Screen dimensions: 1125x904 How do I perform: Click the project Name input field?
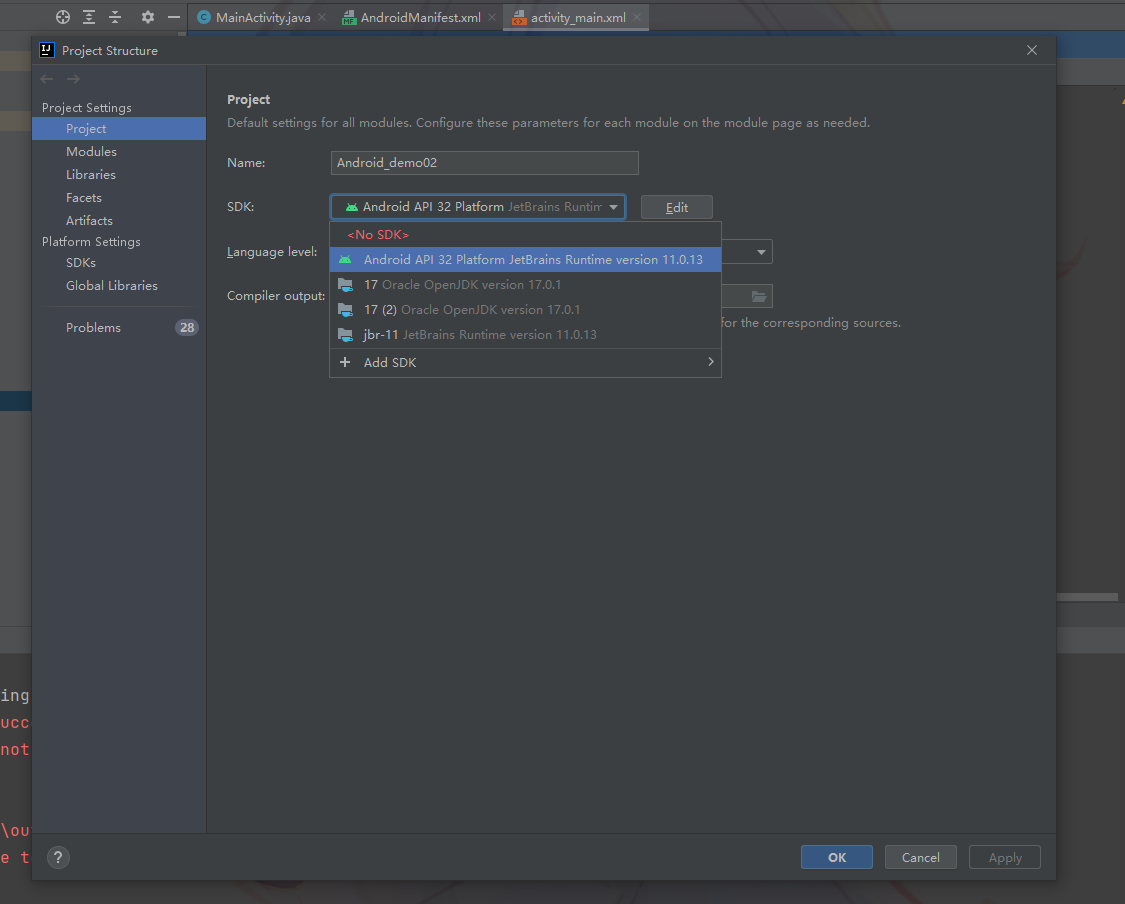coord(484,163)
